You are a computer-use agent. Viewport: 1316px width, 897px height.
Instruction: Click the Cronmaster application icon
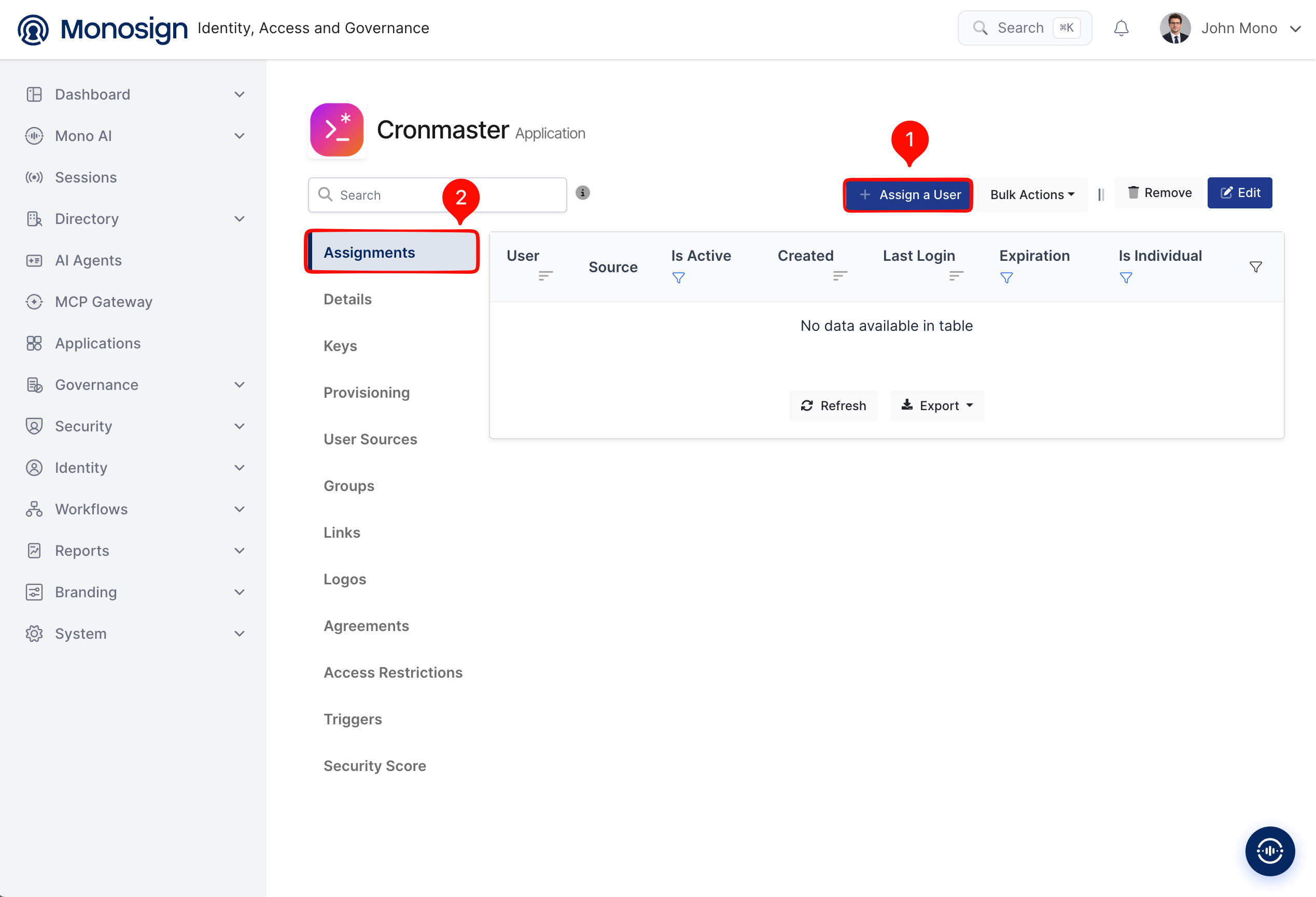337,130
